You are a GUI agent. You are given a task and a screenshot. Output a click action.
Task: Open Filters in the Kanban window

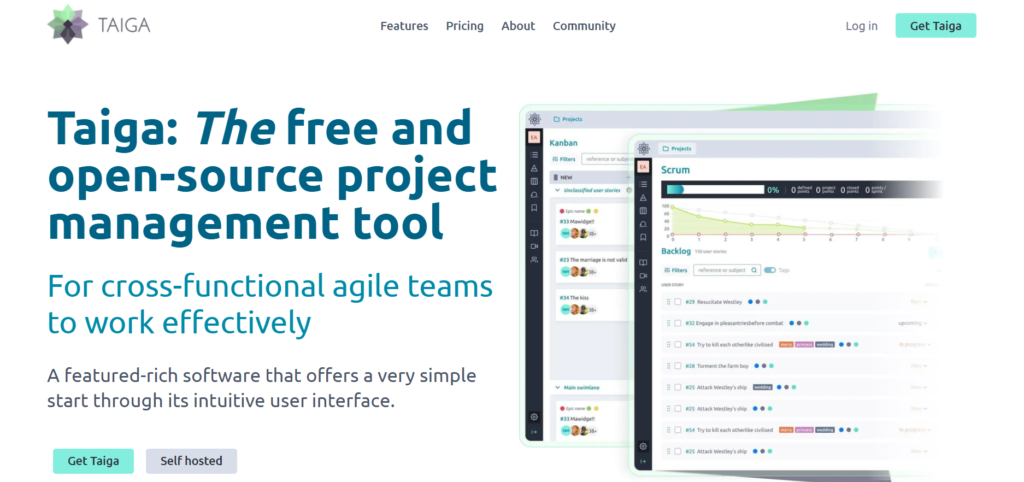(564, 159)
